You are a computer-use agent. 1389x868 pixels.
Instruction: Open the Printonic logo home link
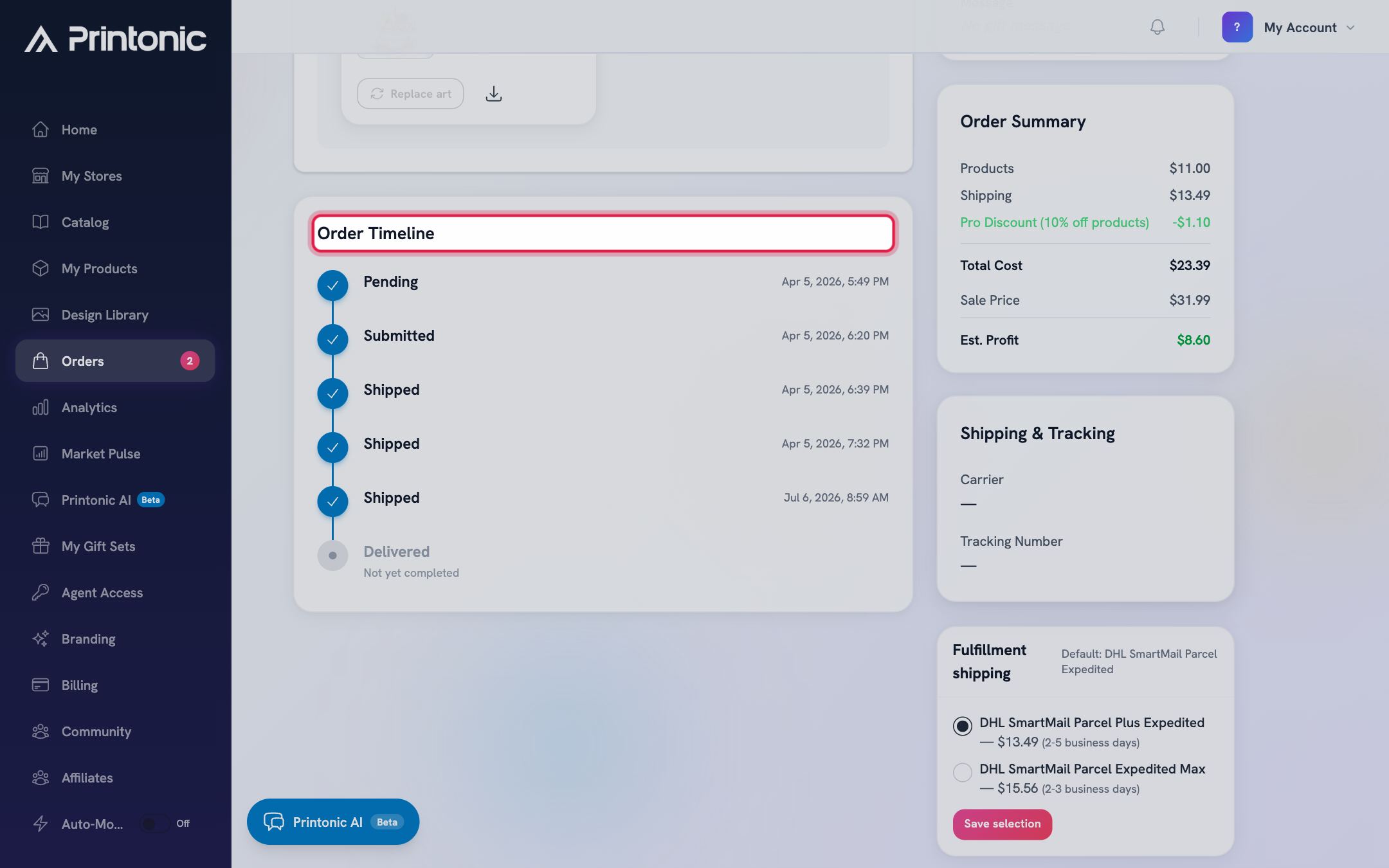116,39
